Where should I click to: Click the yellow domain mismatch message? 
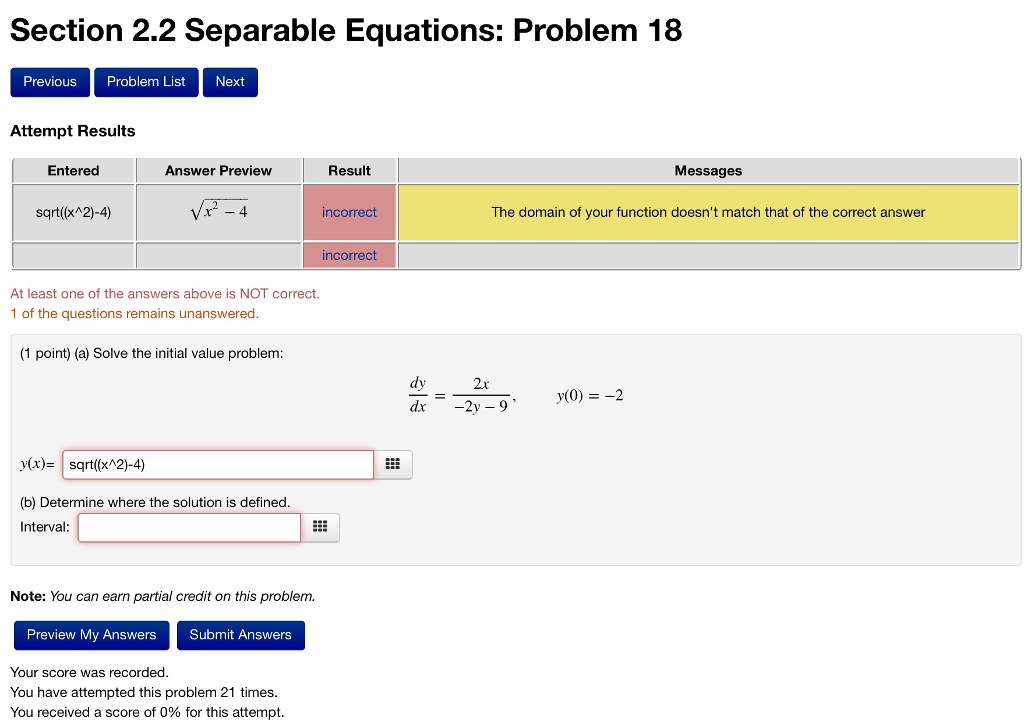pyautogui.click(x=708, y=212)
